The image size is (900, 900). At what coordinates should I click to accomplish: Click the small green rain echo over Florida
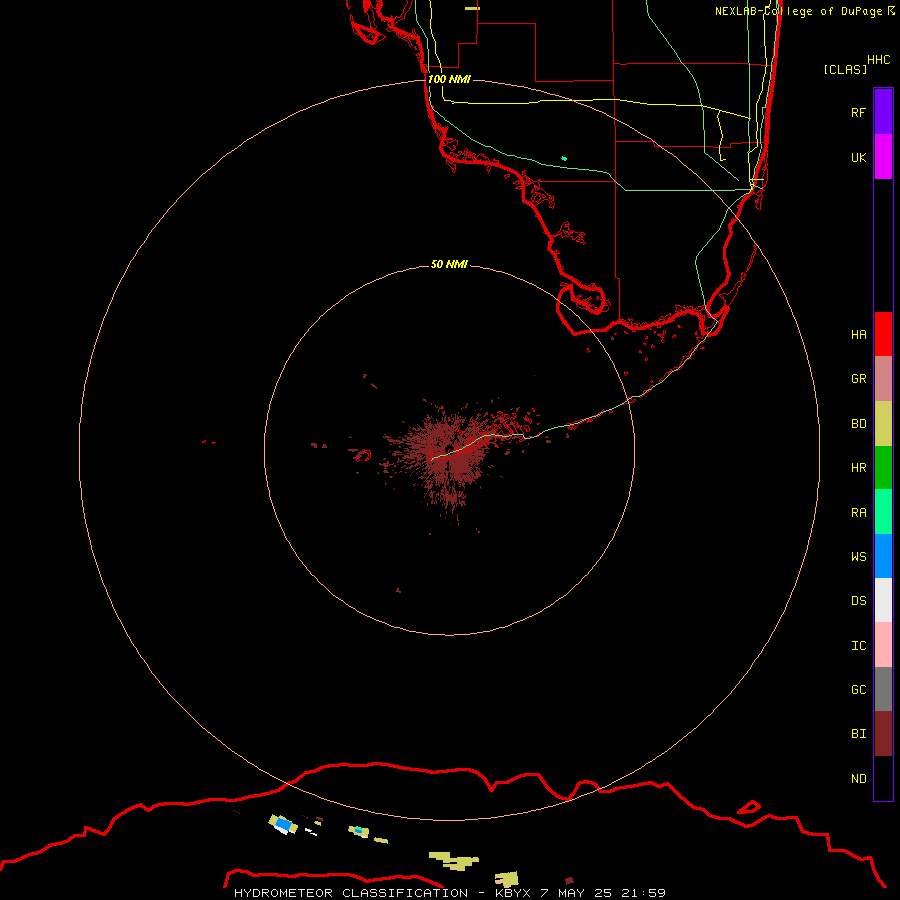564,158
